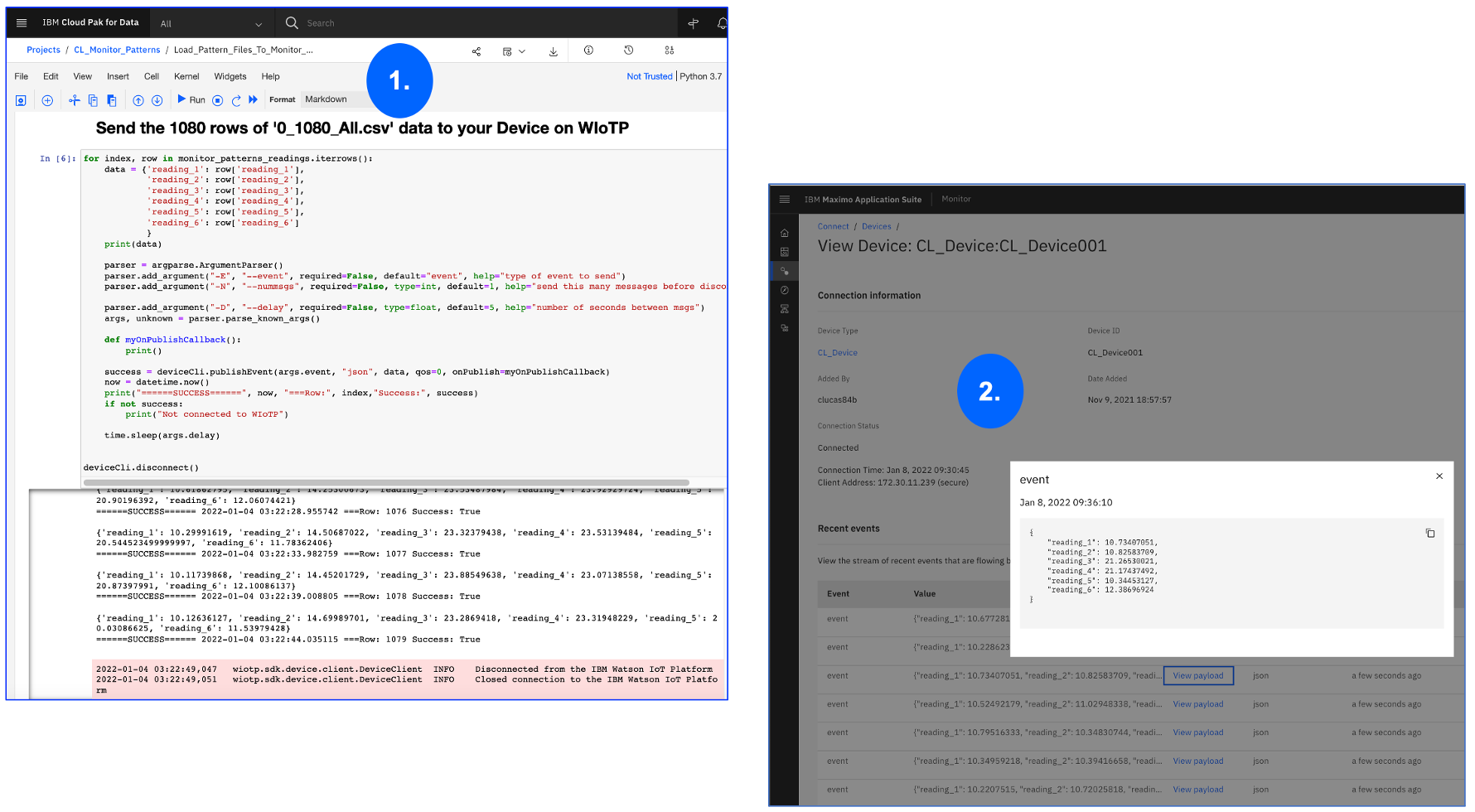
Task: Open notebook version history icon
Action: pyautogui.click(x=629, y=51)
